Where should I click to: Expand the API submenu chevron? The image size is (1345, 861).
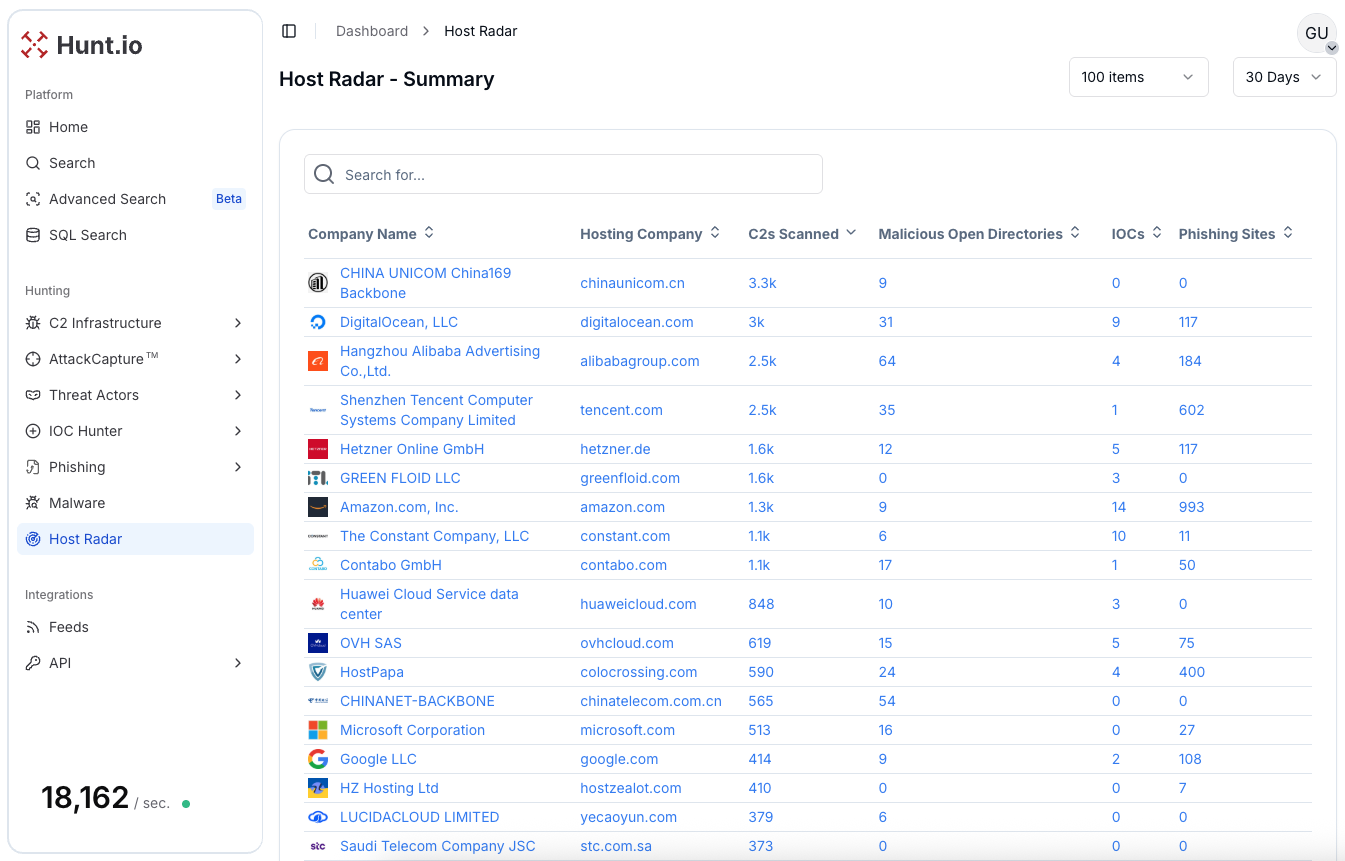pos(238,663)
